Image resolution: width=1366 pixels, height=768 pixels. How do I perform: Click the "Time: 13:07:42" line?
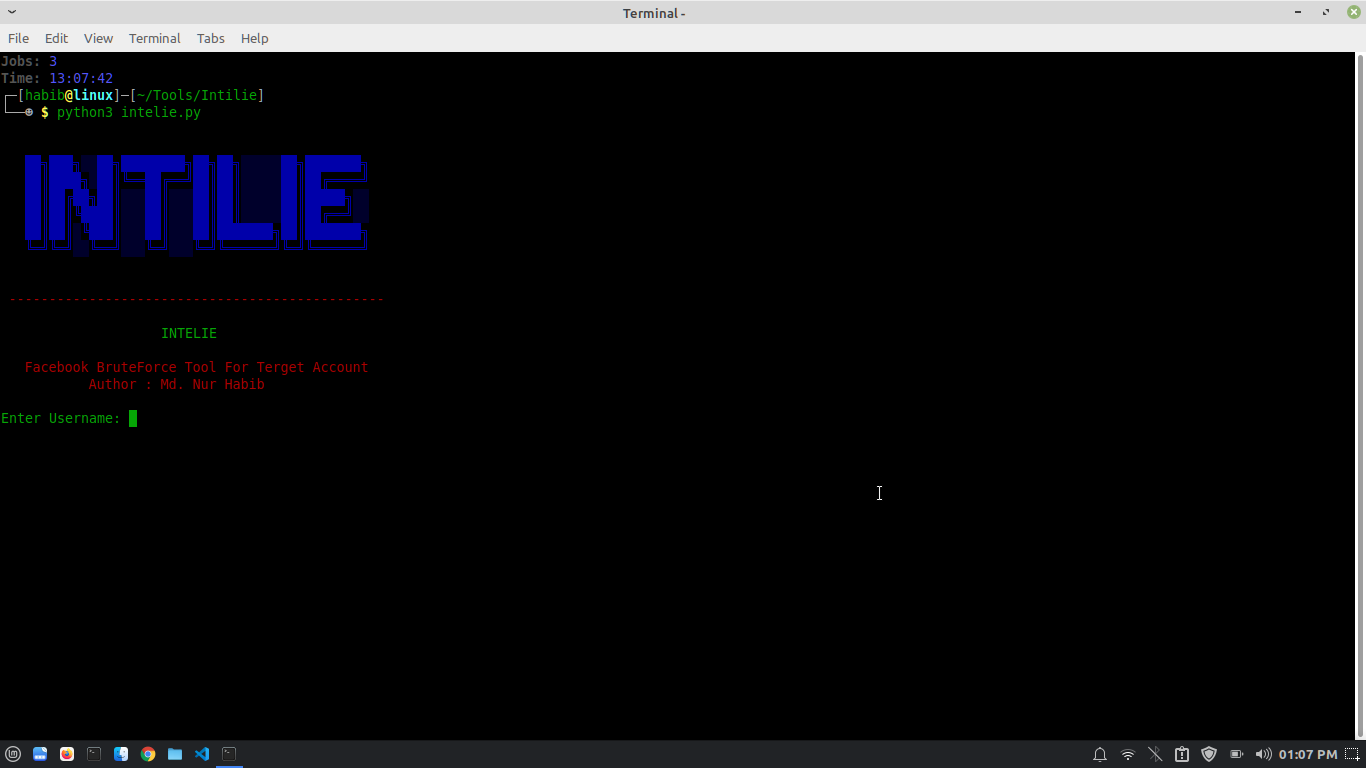tap(57, 78)
